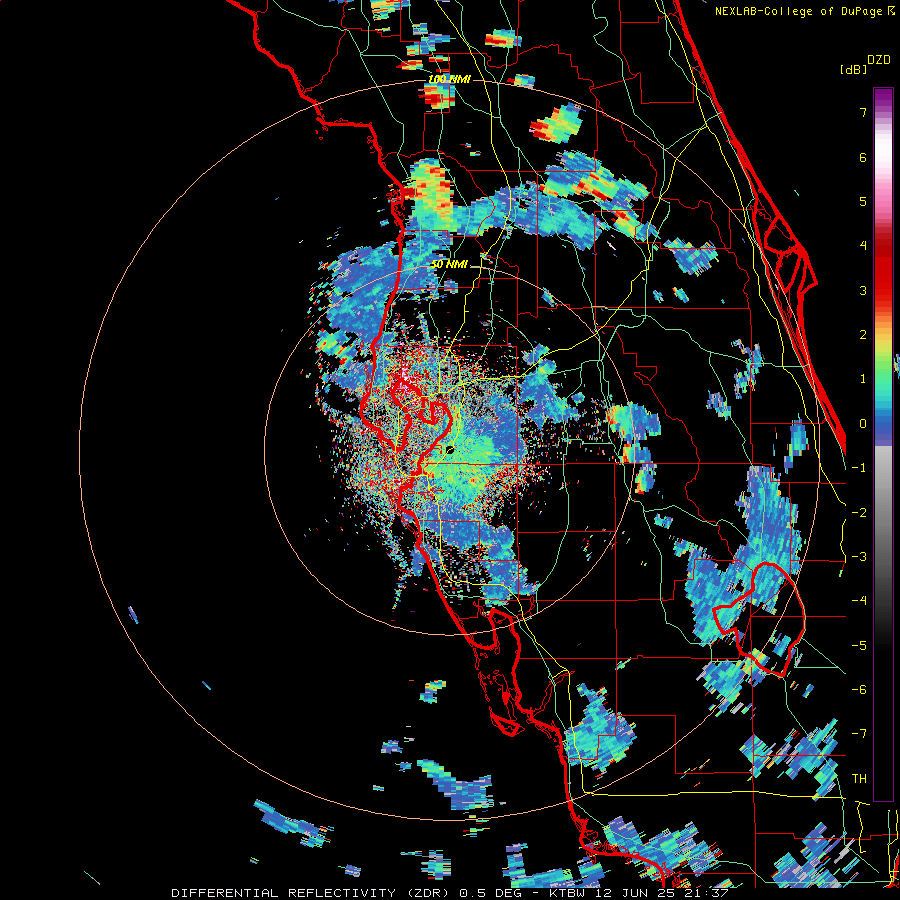Viewport: 900px width, 900px height.
Task: Click the TH threshold label on the scale
Action: tap(859, 779)
